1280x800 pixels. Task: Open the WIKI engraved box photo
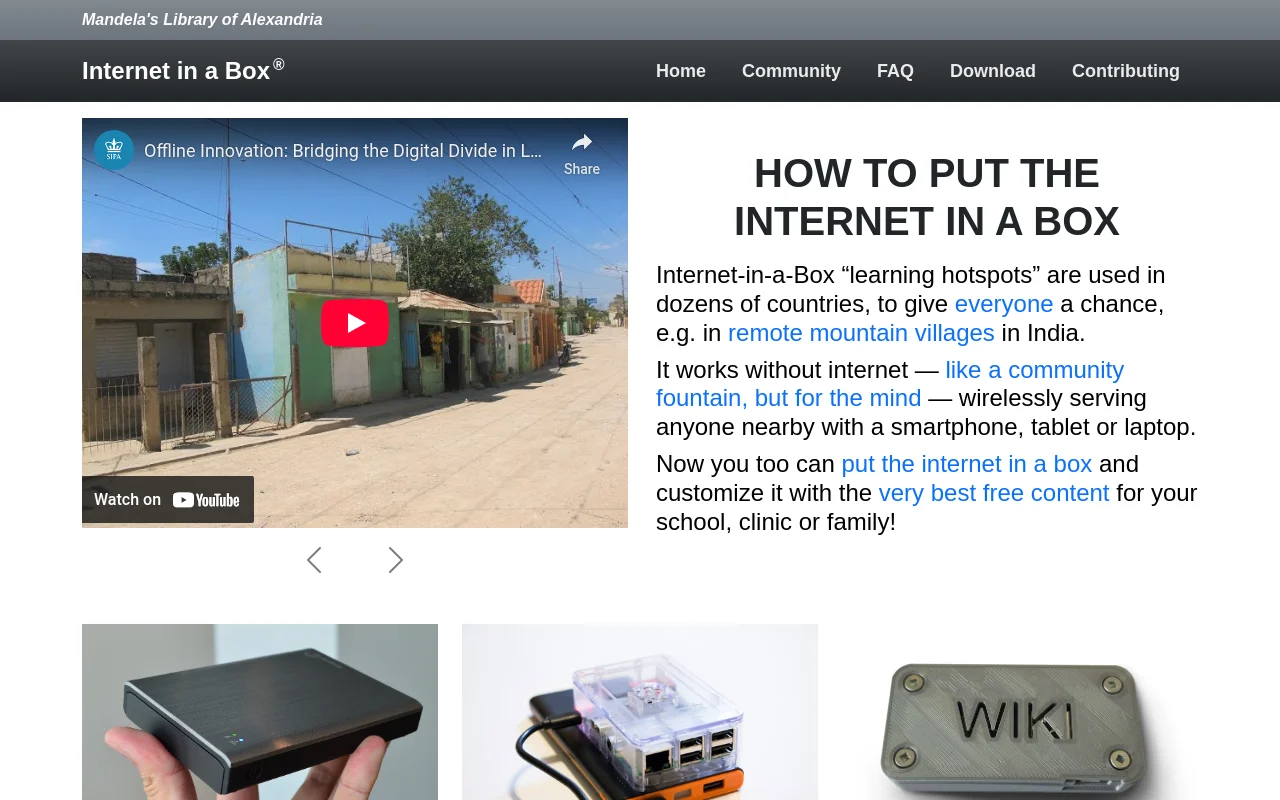[x=1020, y=712]
